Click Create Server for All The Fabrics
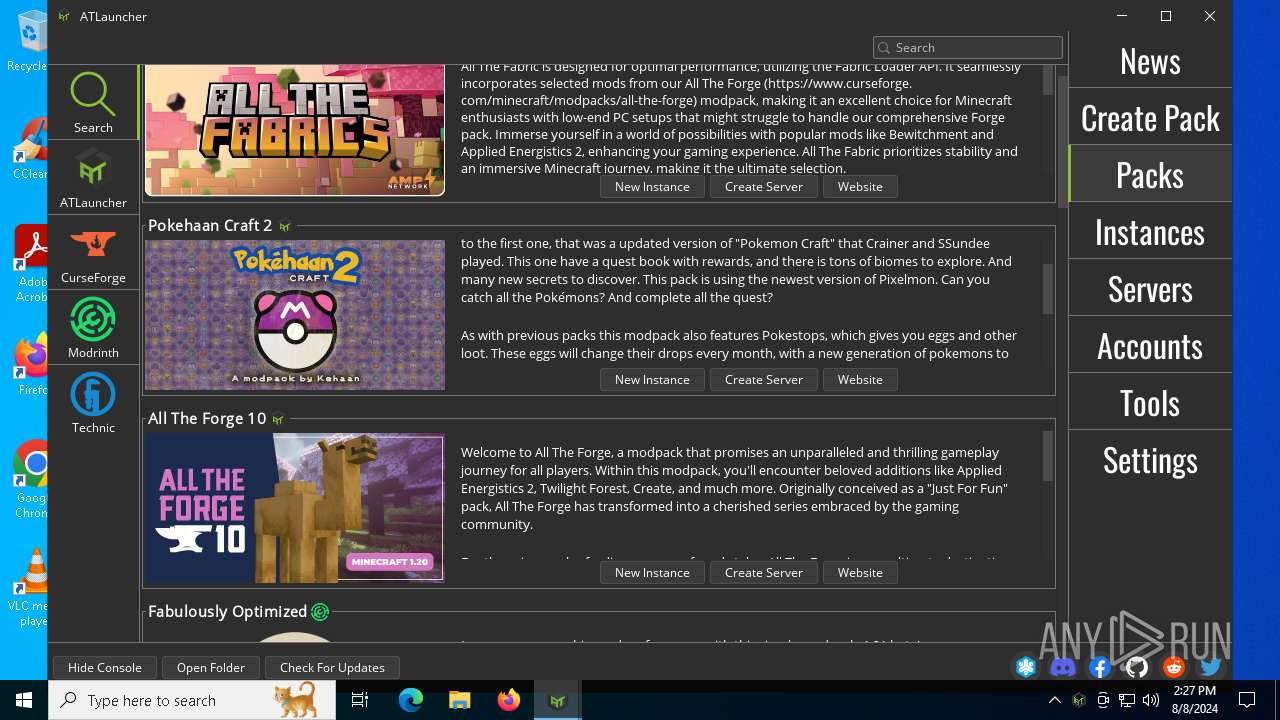1280x720 pixels. click(x=764, y=187)
